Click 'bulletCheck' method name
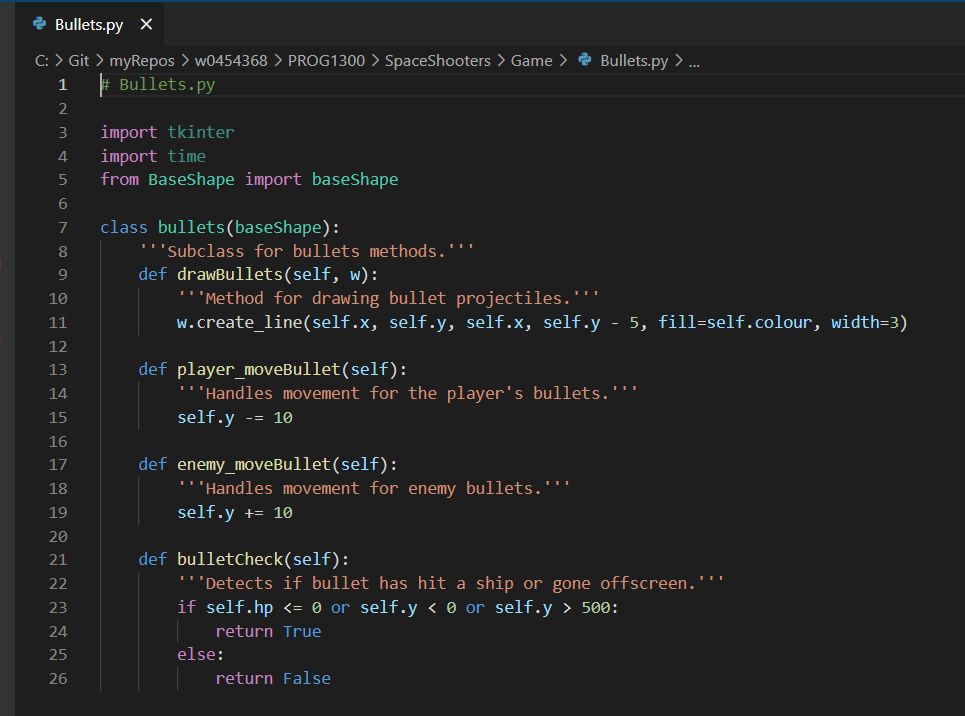Viewport: 965px width, 716px height. coord(230,560)
